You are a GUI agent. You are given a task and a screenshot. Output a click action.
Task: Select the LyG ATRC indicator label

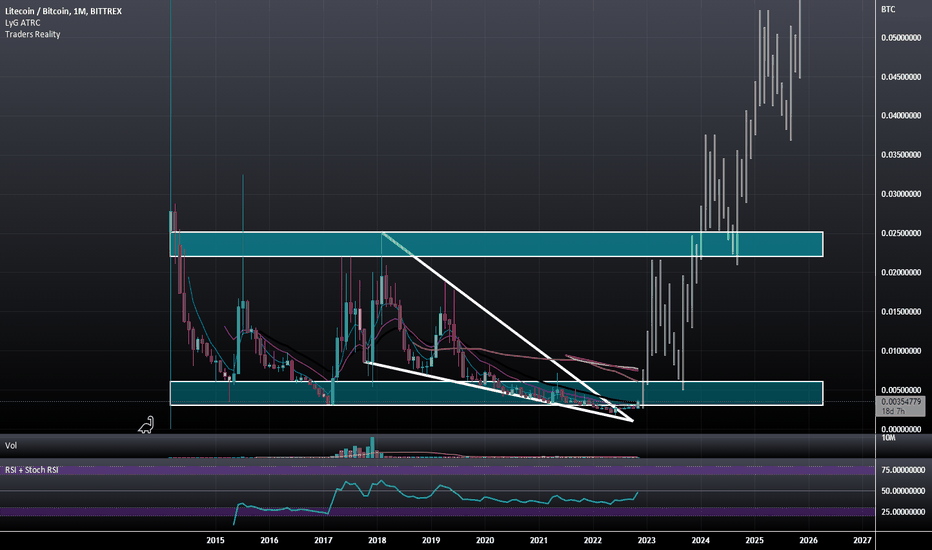(x=23, y=23)
